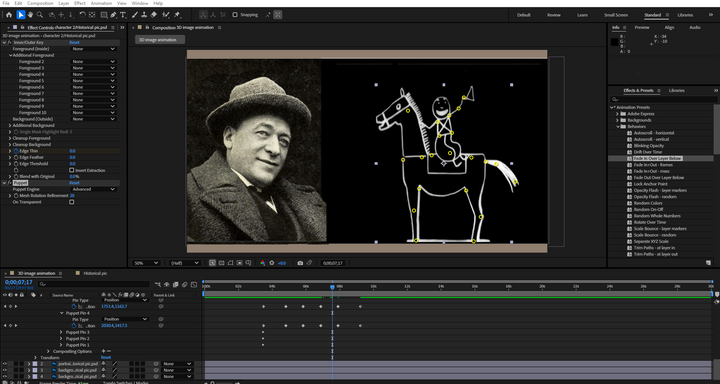Viewport: 720px width, 384px height.
Task: Switch to the Historical pic timeline tab
Action: pyautogui.click(x=95, y=273)
